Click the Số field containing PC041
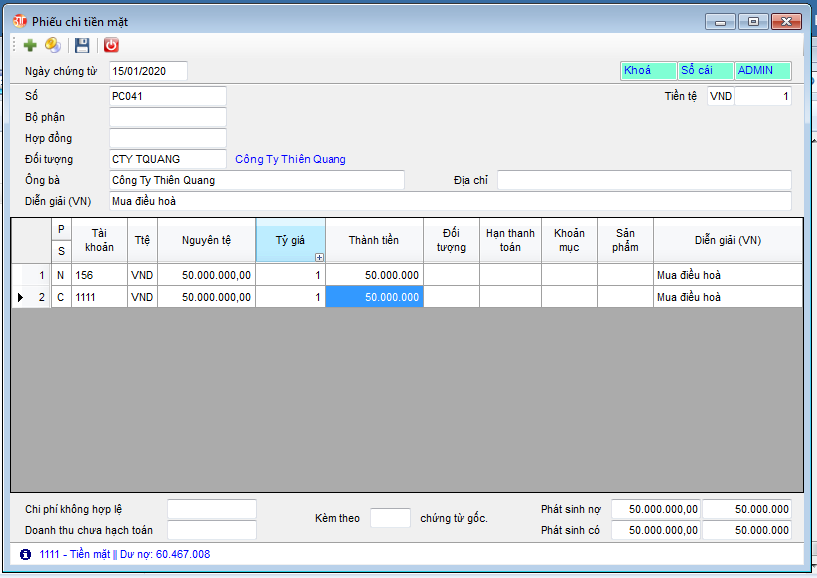The width and height of the screenshot is (817, 578). pos(167,96)
